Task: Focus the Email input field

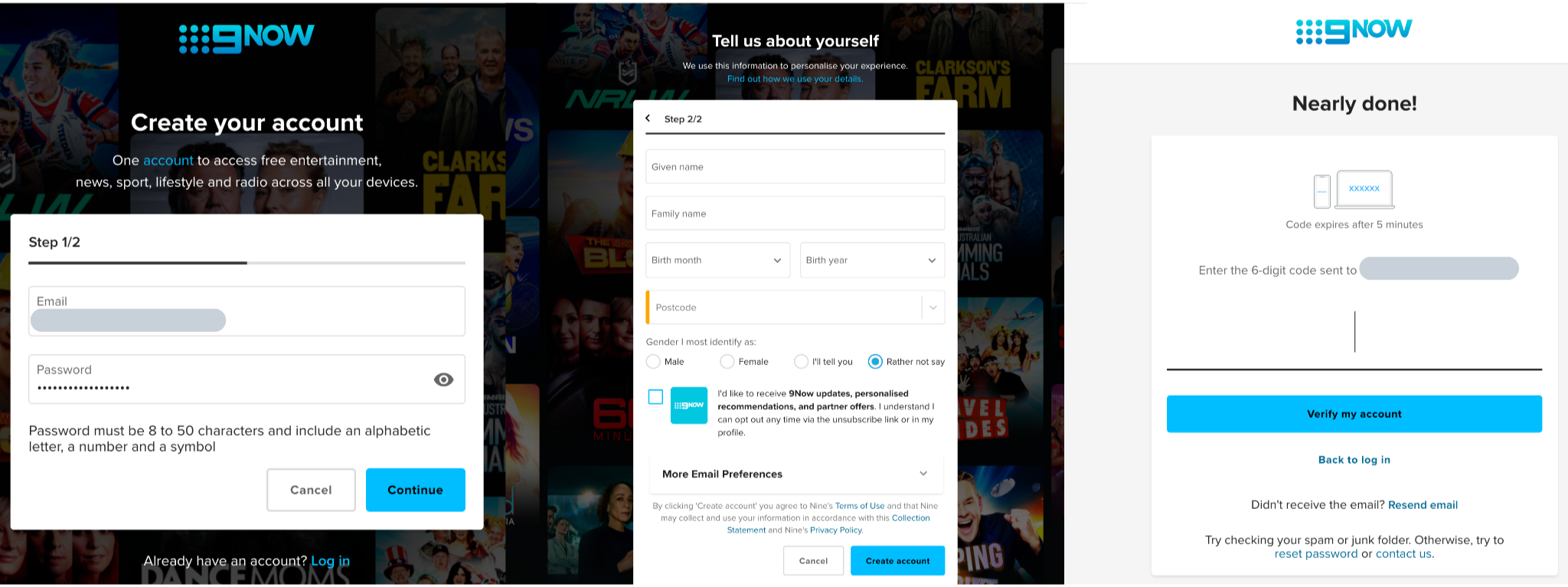Action: 247,311
